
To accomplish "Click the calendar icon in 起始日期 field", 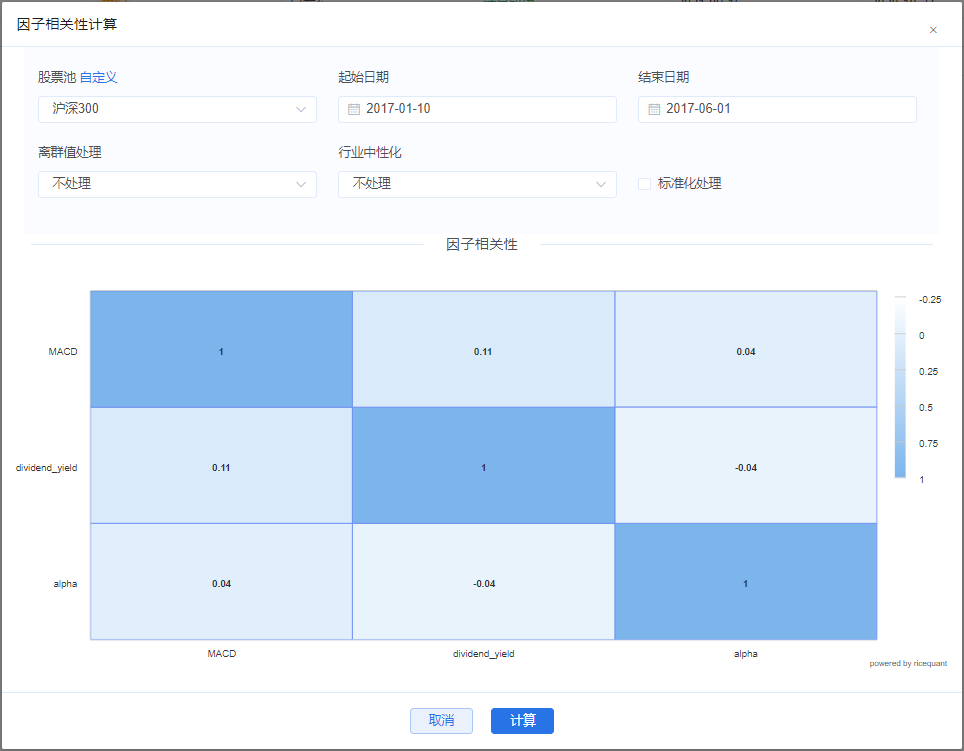I will [x=353, y=109].
